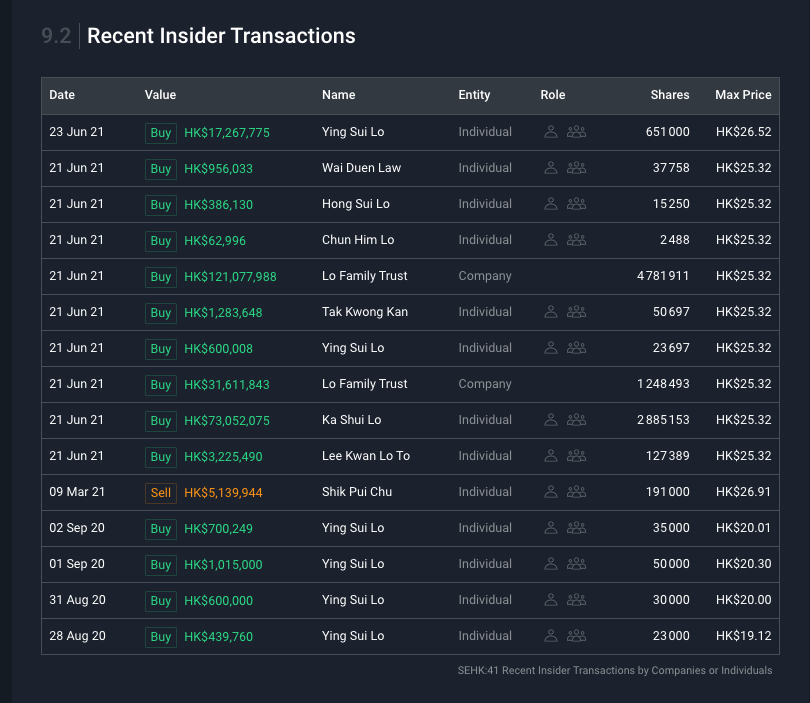Click the Buy badge beside HK$121,077,988

(160, 277)
